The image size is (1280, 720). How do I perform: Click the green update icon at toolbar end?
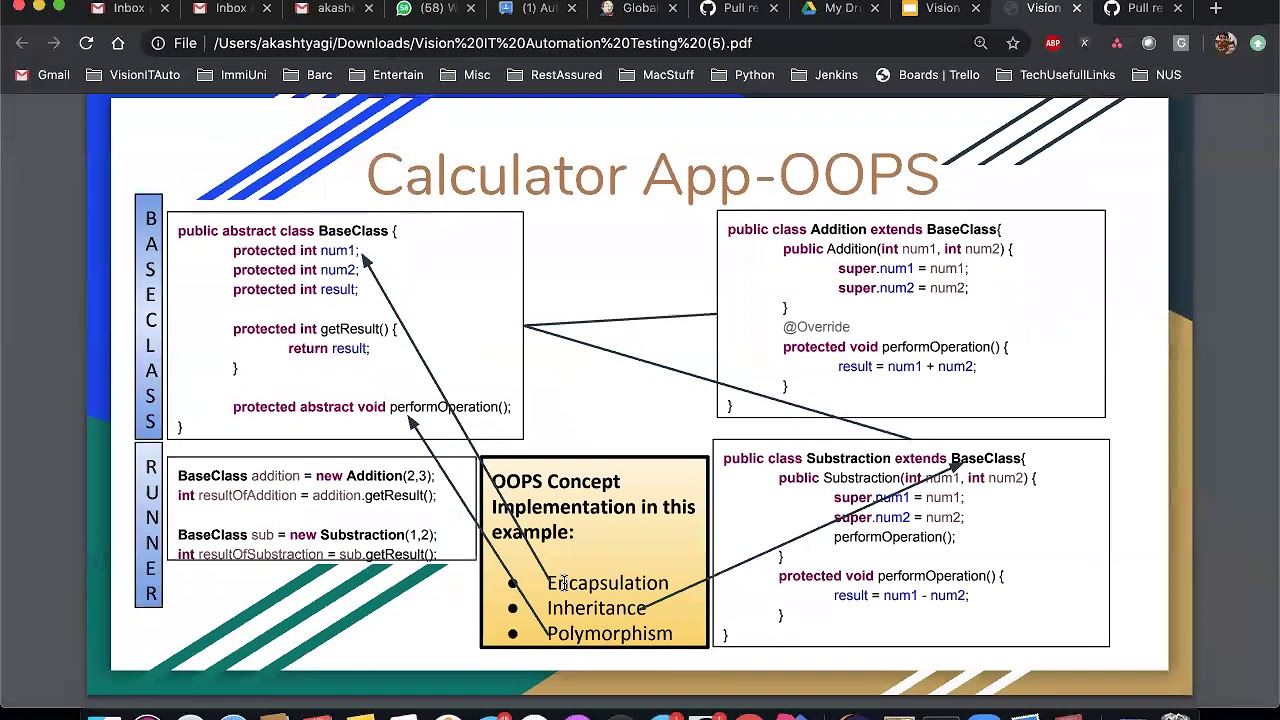pos(1258,43)
